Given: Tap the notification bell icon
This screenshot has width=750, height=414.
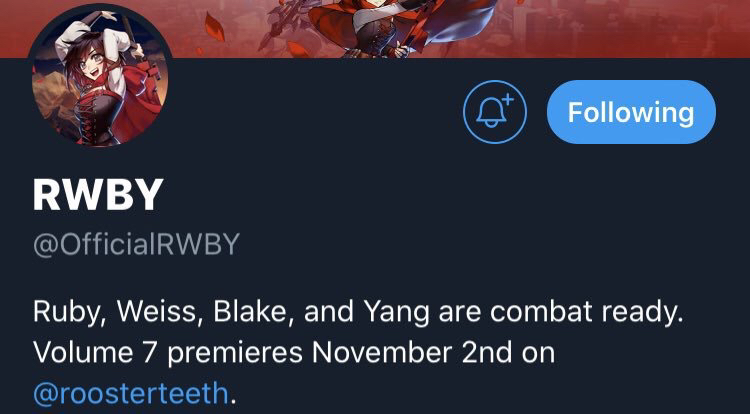Looking at the screenshot, I should coord(495,112).
